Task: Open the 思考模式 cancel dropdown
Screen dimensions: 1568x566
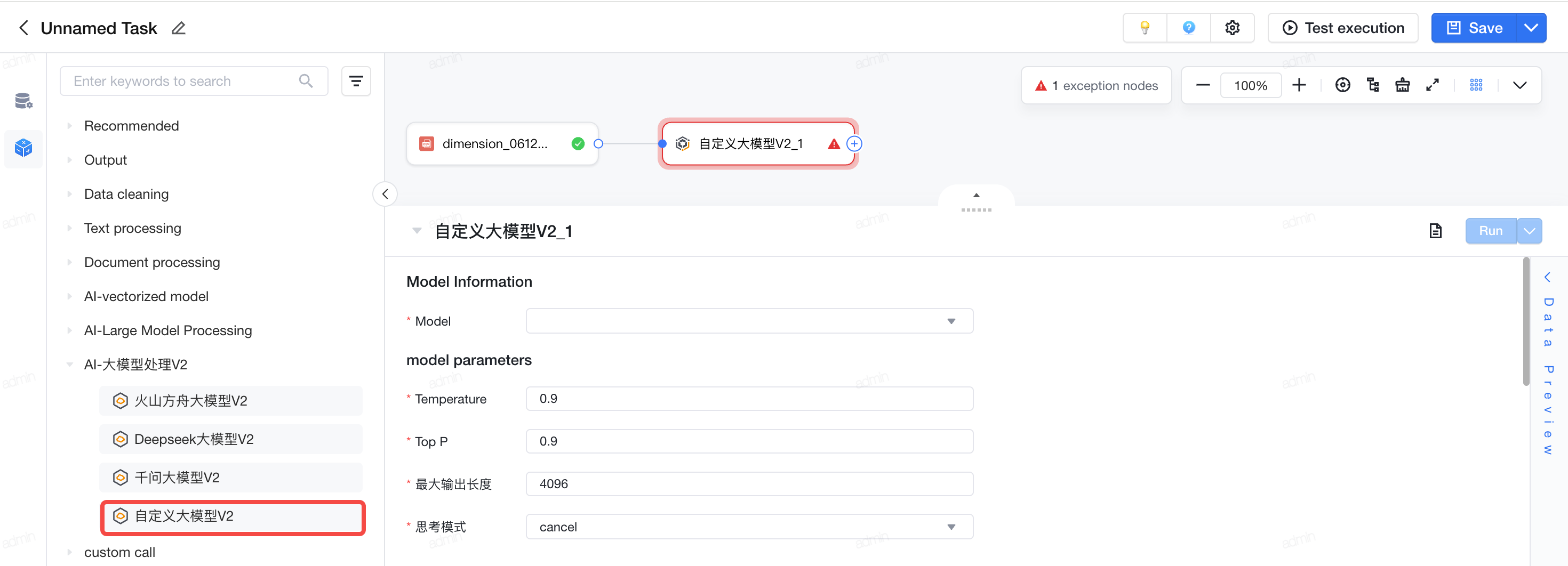Action: click(x=749, y=527)
